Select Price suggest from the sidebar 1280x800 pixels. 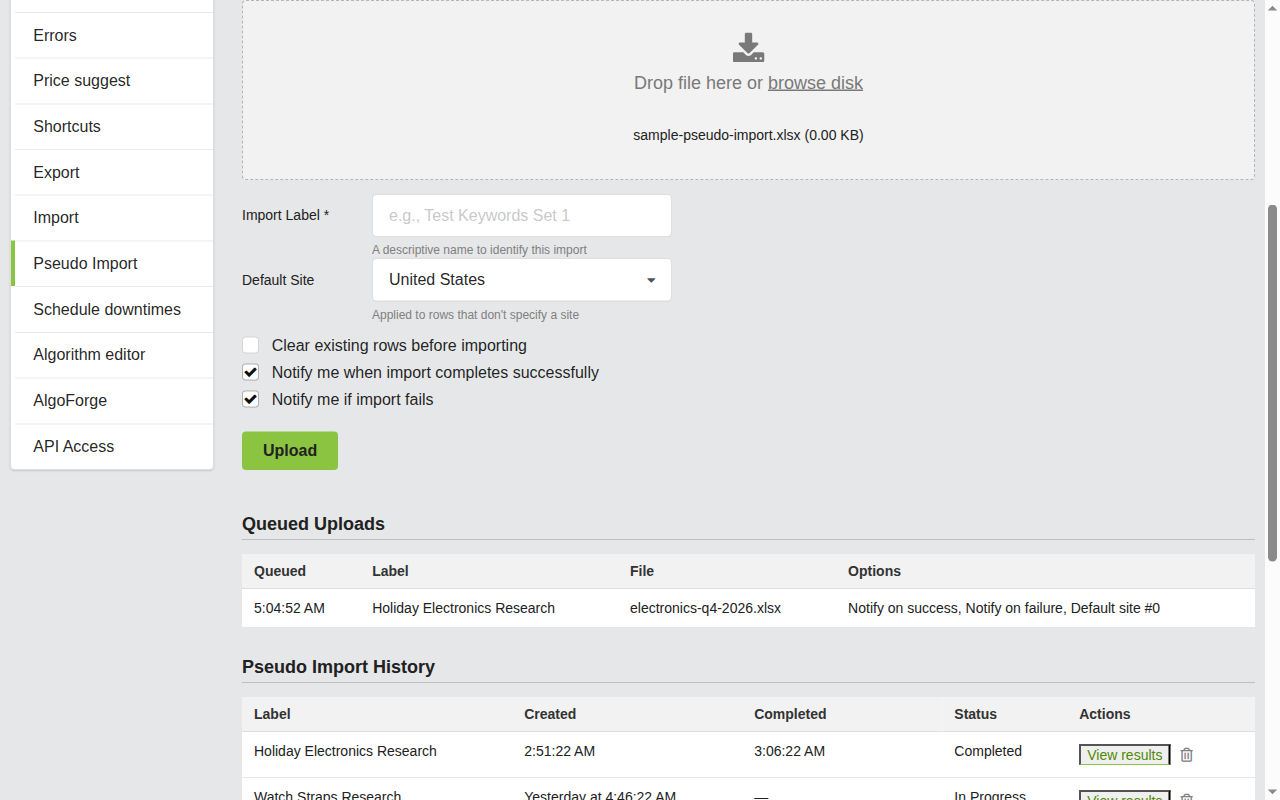(x=81, y=80)
